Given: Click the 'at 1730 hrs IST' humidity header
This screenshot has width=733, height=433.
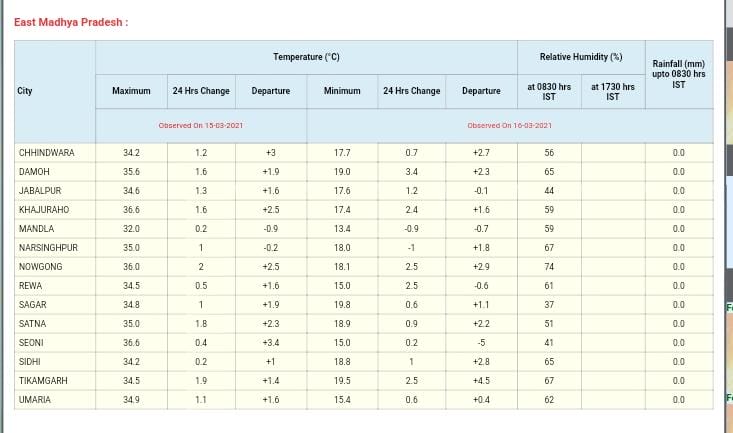Looking at the screenshot, I should tap(612, 91).
